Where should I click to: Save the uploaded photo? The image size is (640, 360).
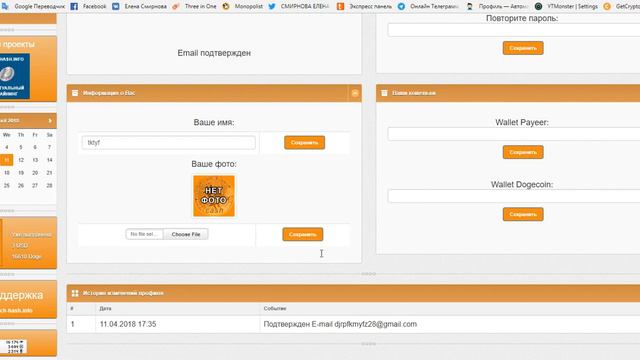point(302,234)
